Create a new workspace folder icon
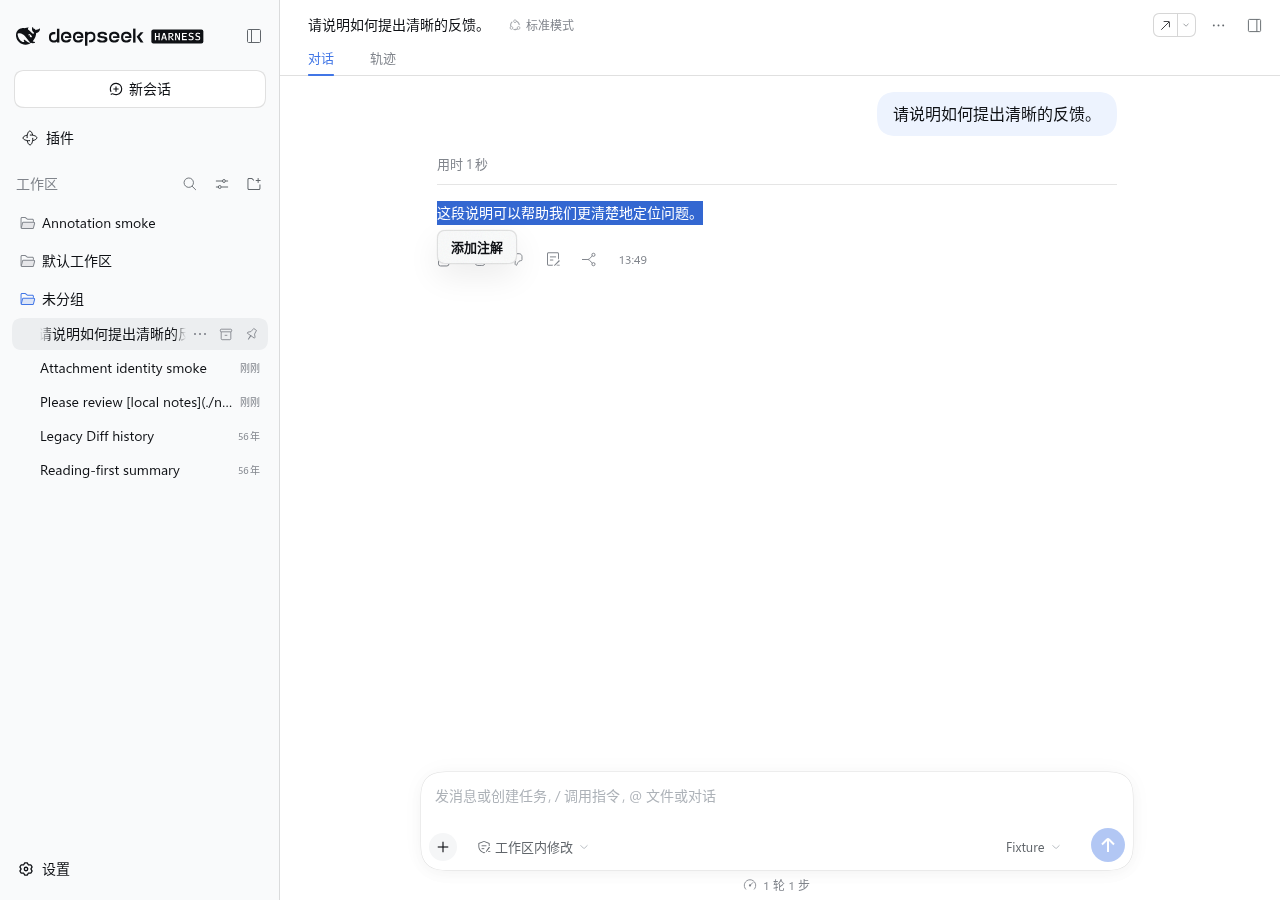Screen dimensions: 1280x900 coord(254,184)
